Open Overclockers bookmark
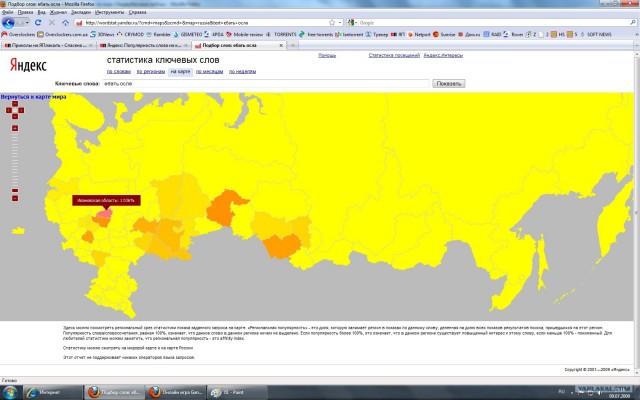 tap(19, 34)
